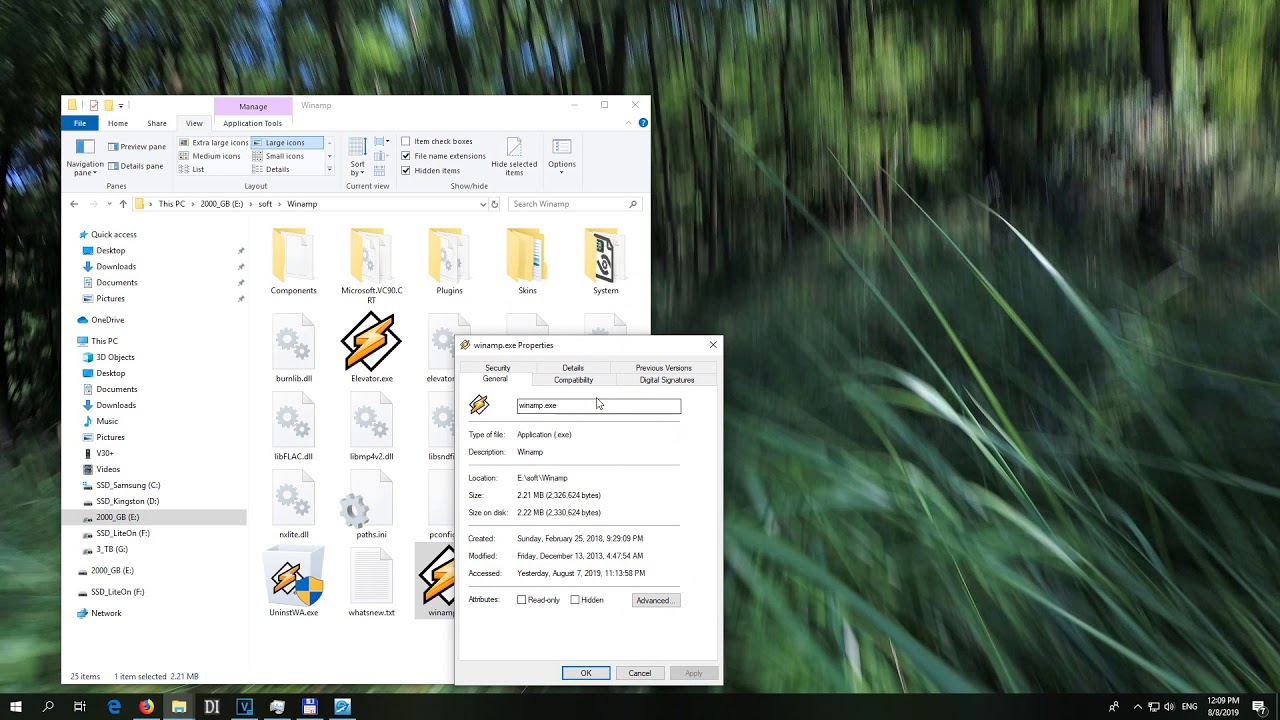Screen dimensions: 1280x720
Task: Open the System folder
Action: 605,256
